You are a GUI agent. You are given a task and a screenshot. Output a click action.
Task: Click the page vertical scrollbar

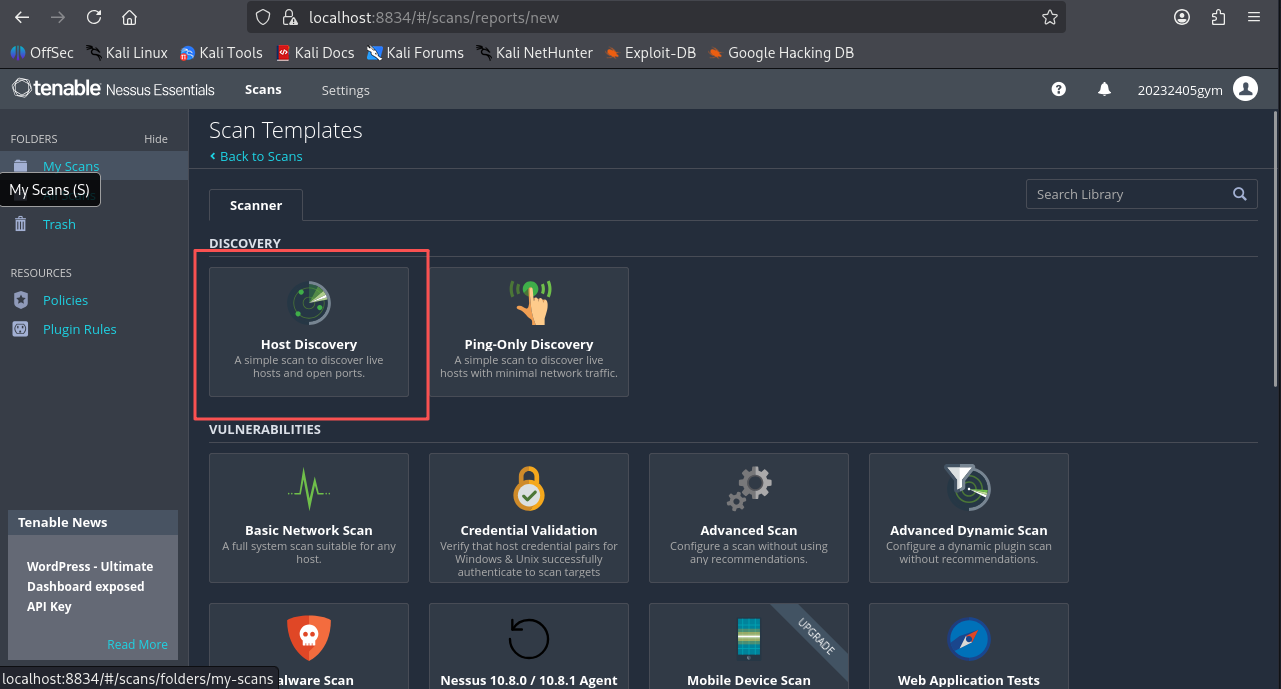[1276, 250]
